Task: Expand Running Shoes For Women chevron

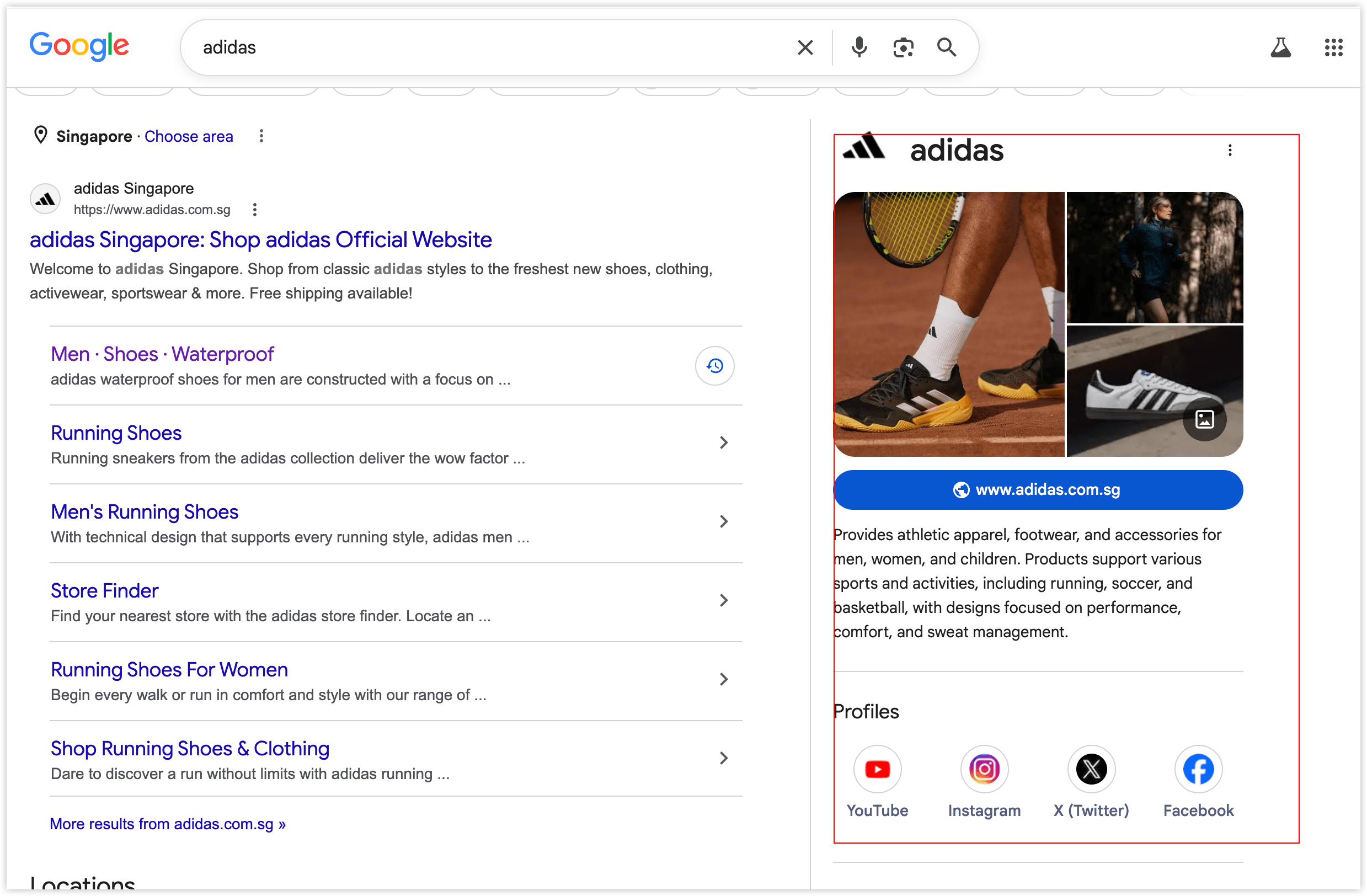Action: click(724, 680)
